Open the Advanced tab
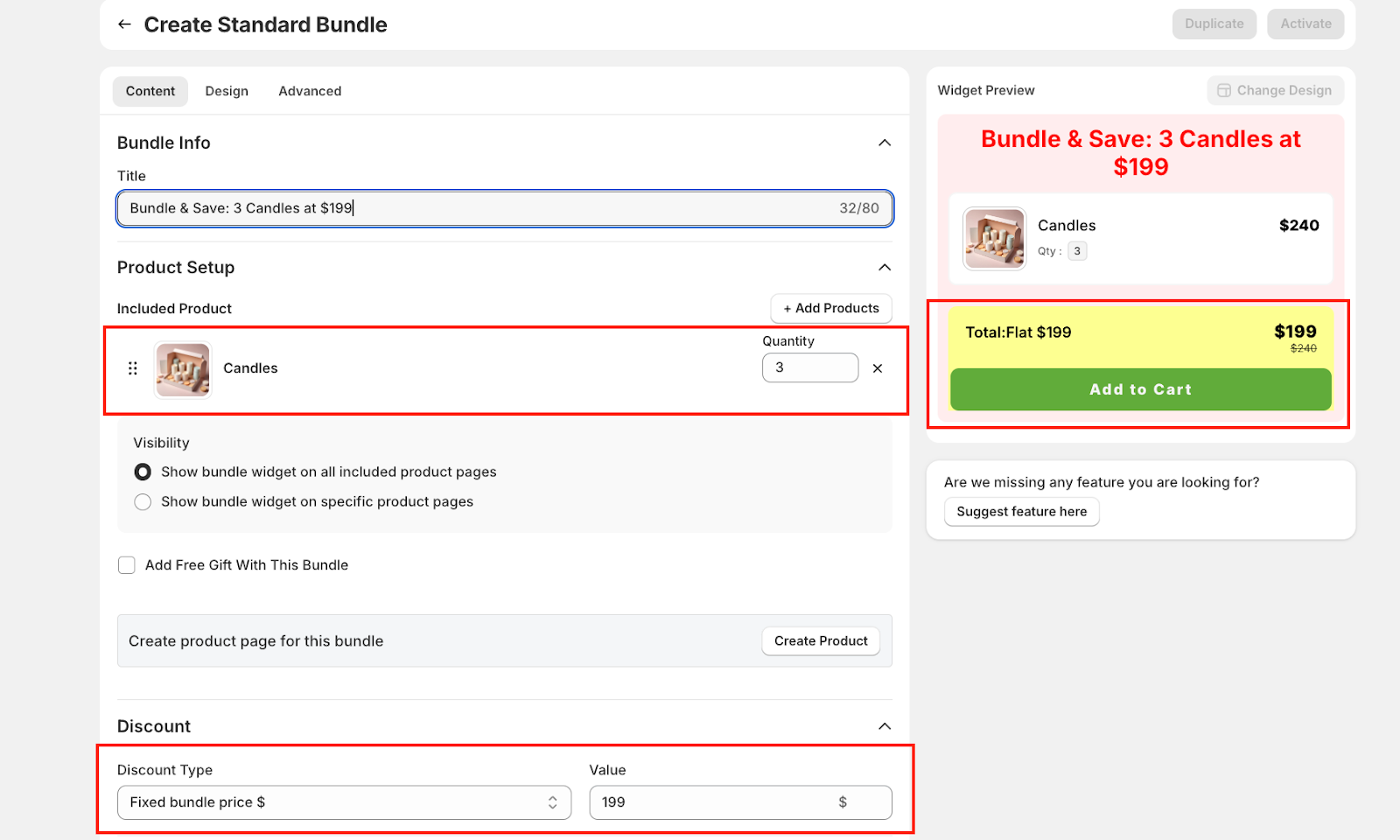1400x840 pixels. coord(310,91)
